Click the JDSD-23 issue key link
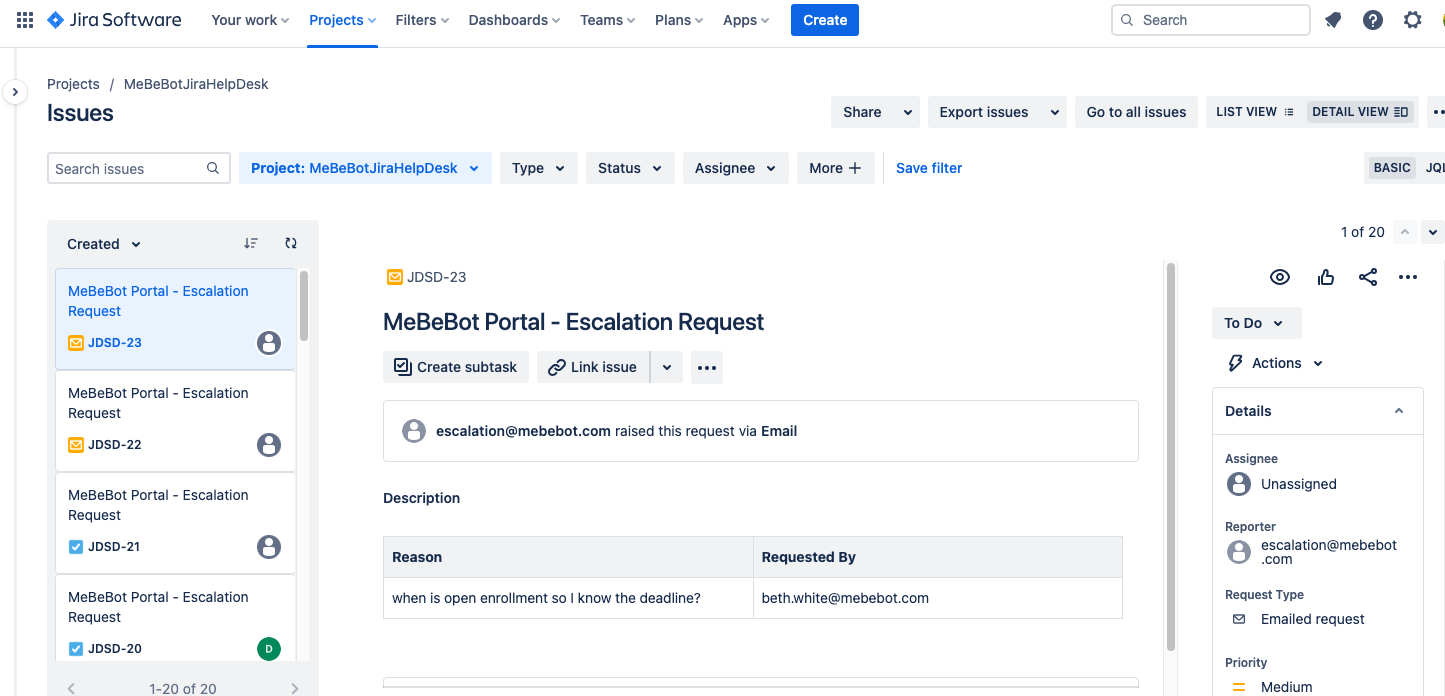This screenshot has width=1445, height=696. coord(436,277)
